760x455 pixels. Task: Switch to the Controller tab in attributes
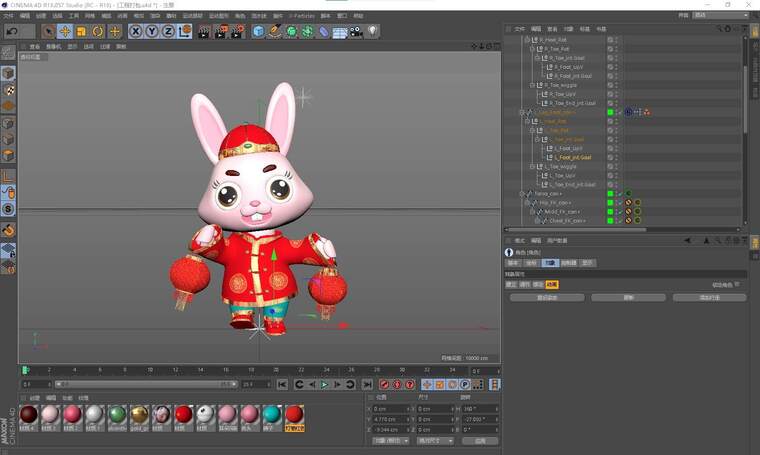[569, 263]
